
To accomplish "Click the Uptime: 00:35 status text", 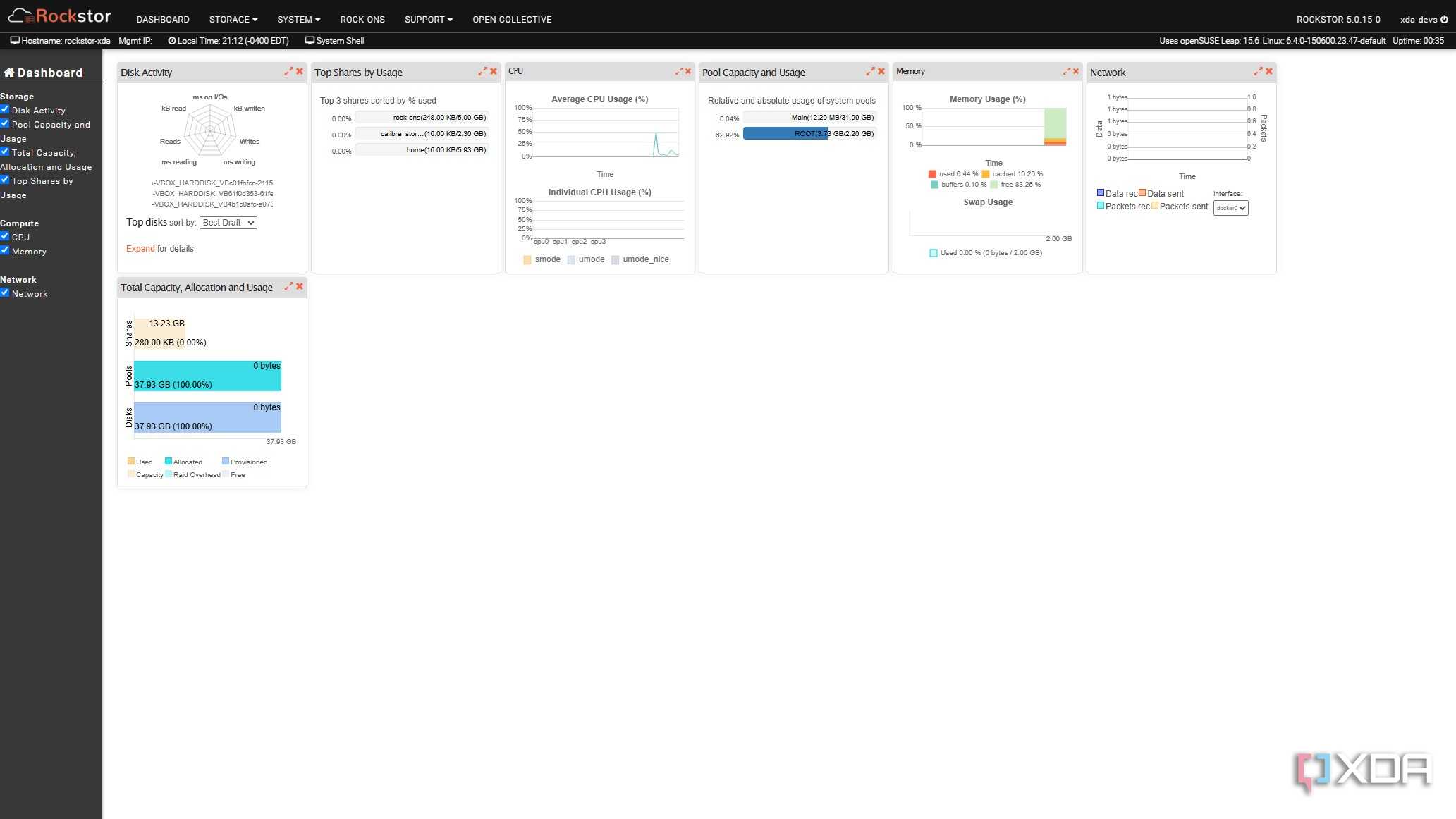I will pos(1418,41).
